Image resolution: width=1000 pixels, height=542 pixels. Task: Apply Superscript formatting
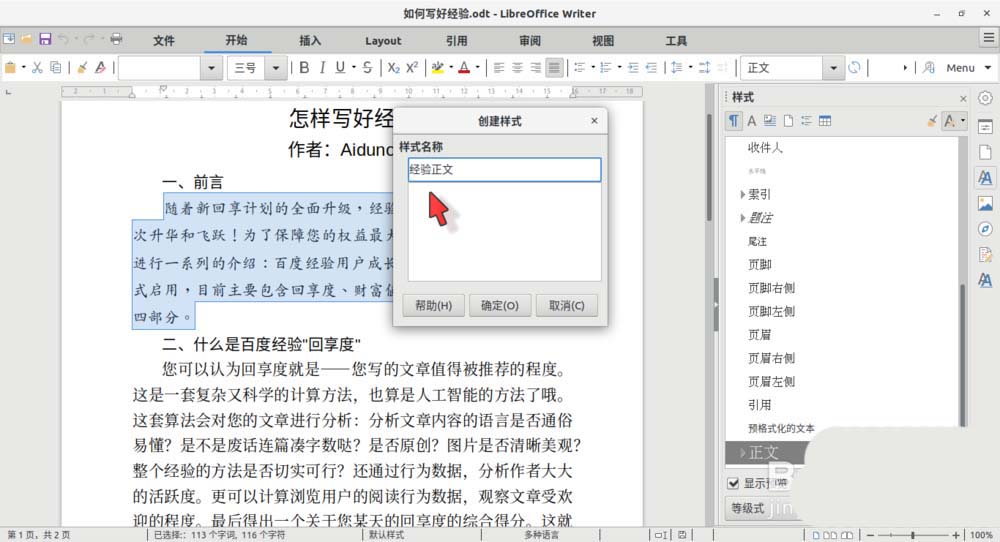point(412,68)
